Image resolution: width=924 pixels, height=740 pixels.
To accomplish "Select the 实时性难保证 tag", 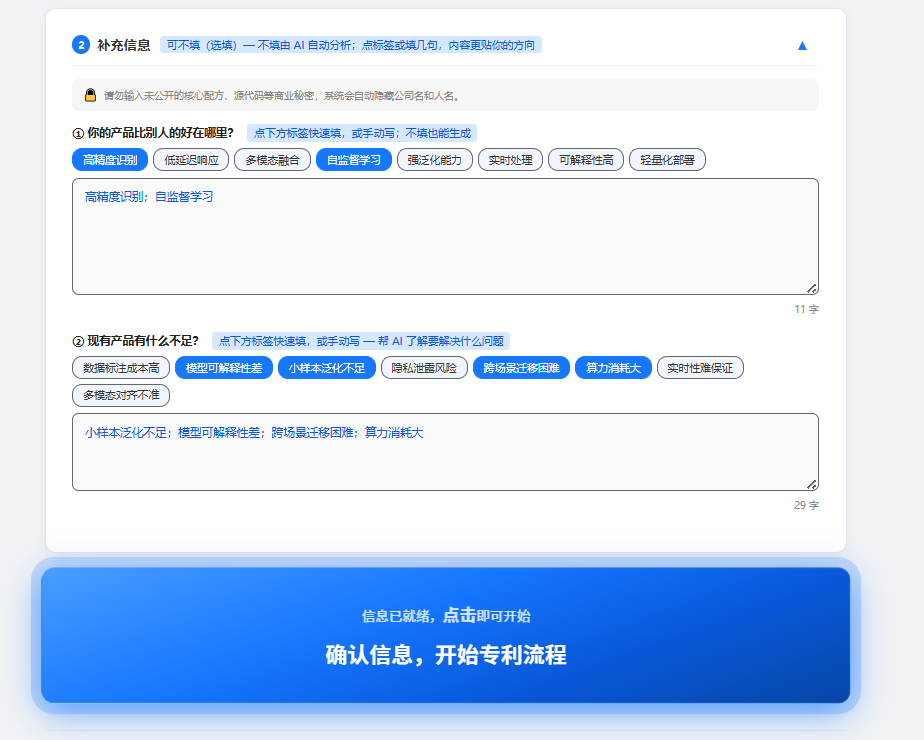I will point(700,368).
